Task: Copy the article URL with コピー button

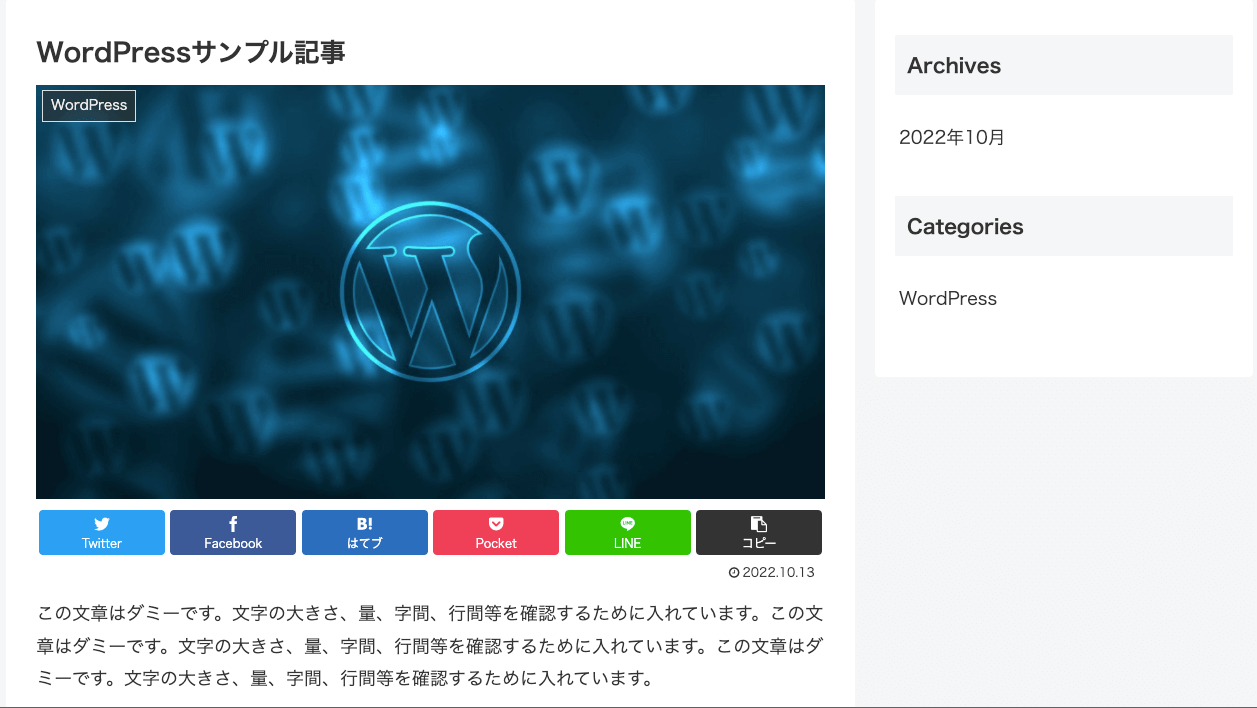Action: click(759, 532)
